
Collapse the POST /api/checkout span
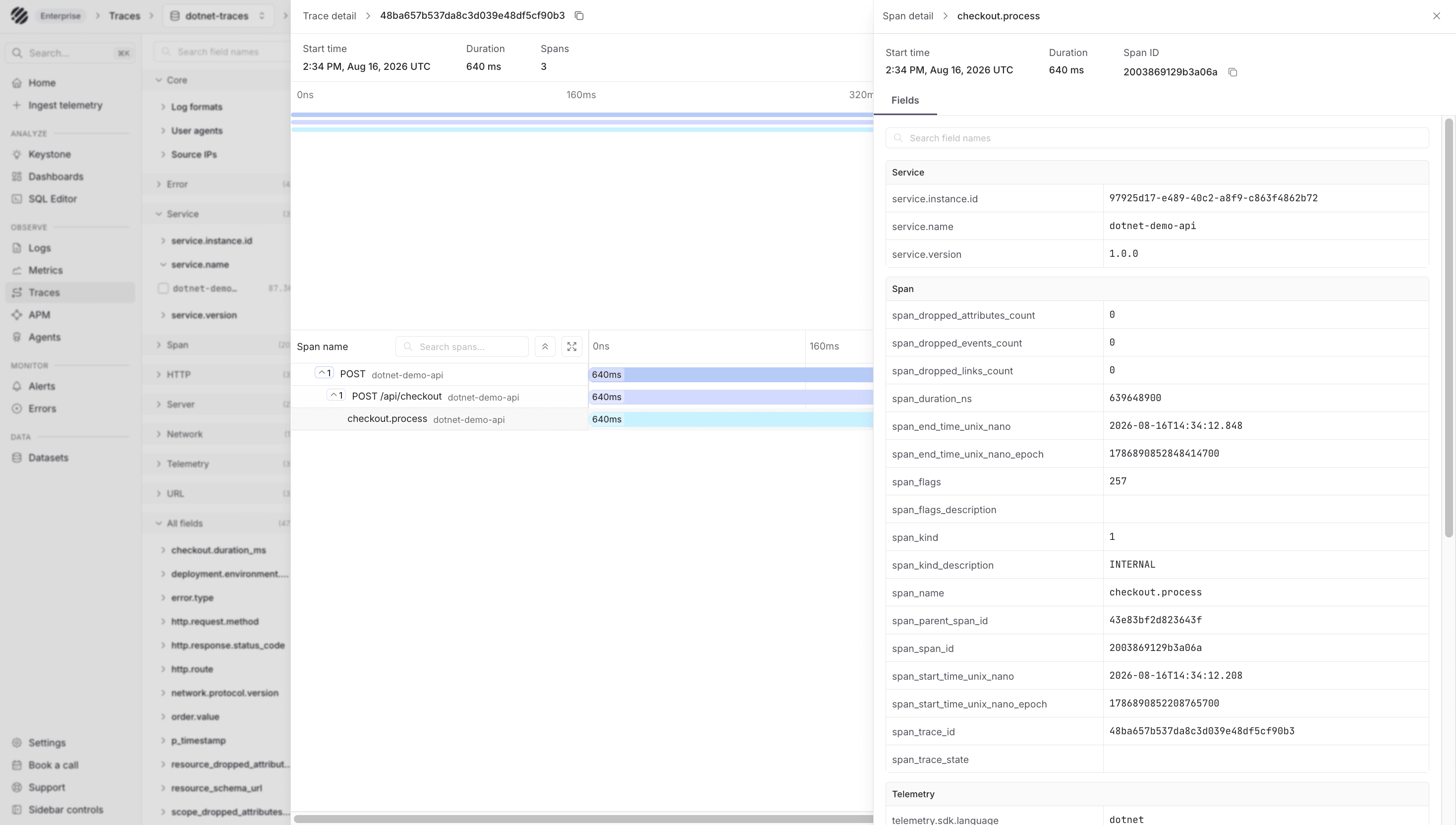pos(336,396)
